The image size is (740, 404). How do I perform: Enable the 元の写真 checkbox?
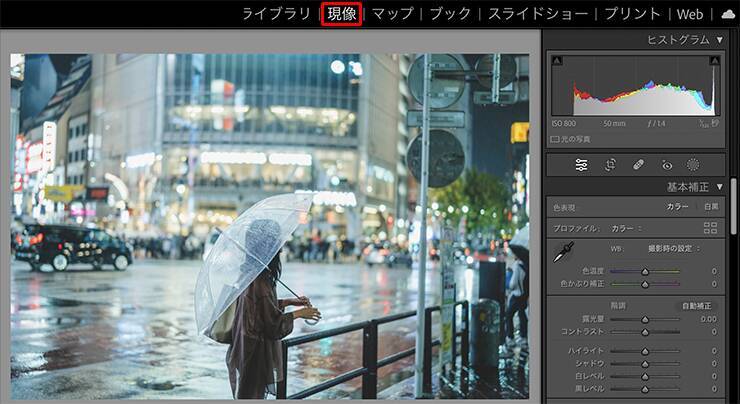tap(555, 139)
